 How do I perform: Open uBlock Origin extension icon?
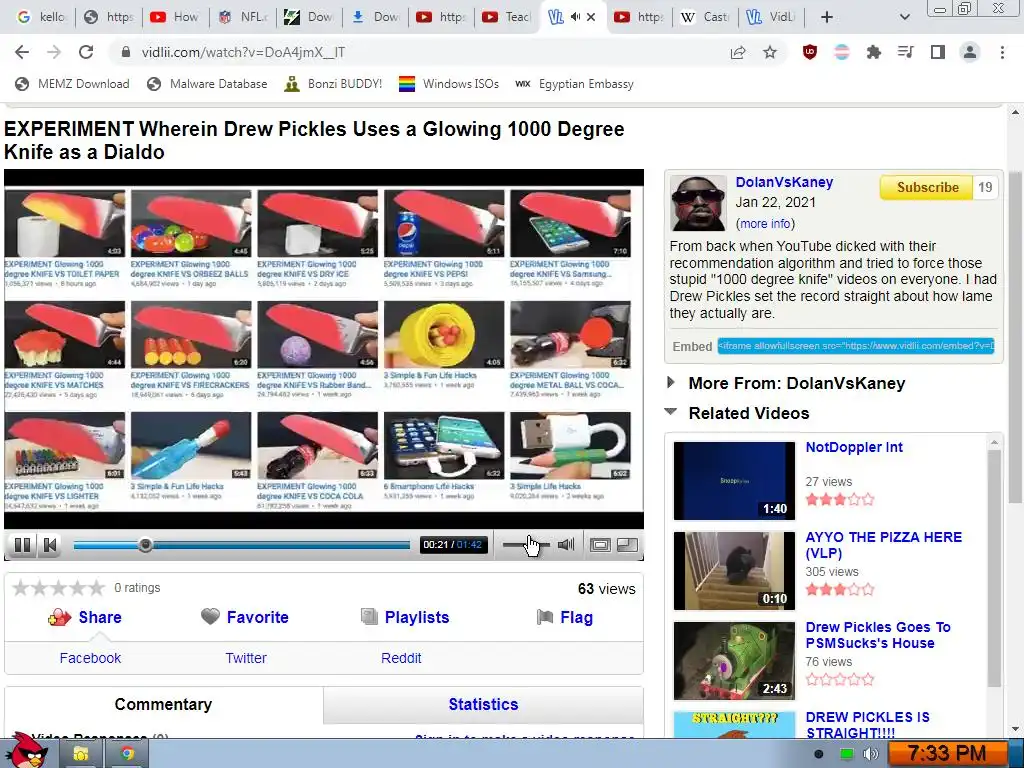810,52
